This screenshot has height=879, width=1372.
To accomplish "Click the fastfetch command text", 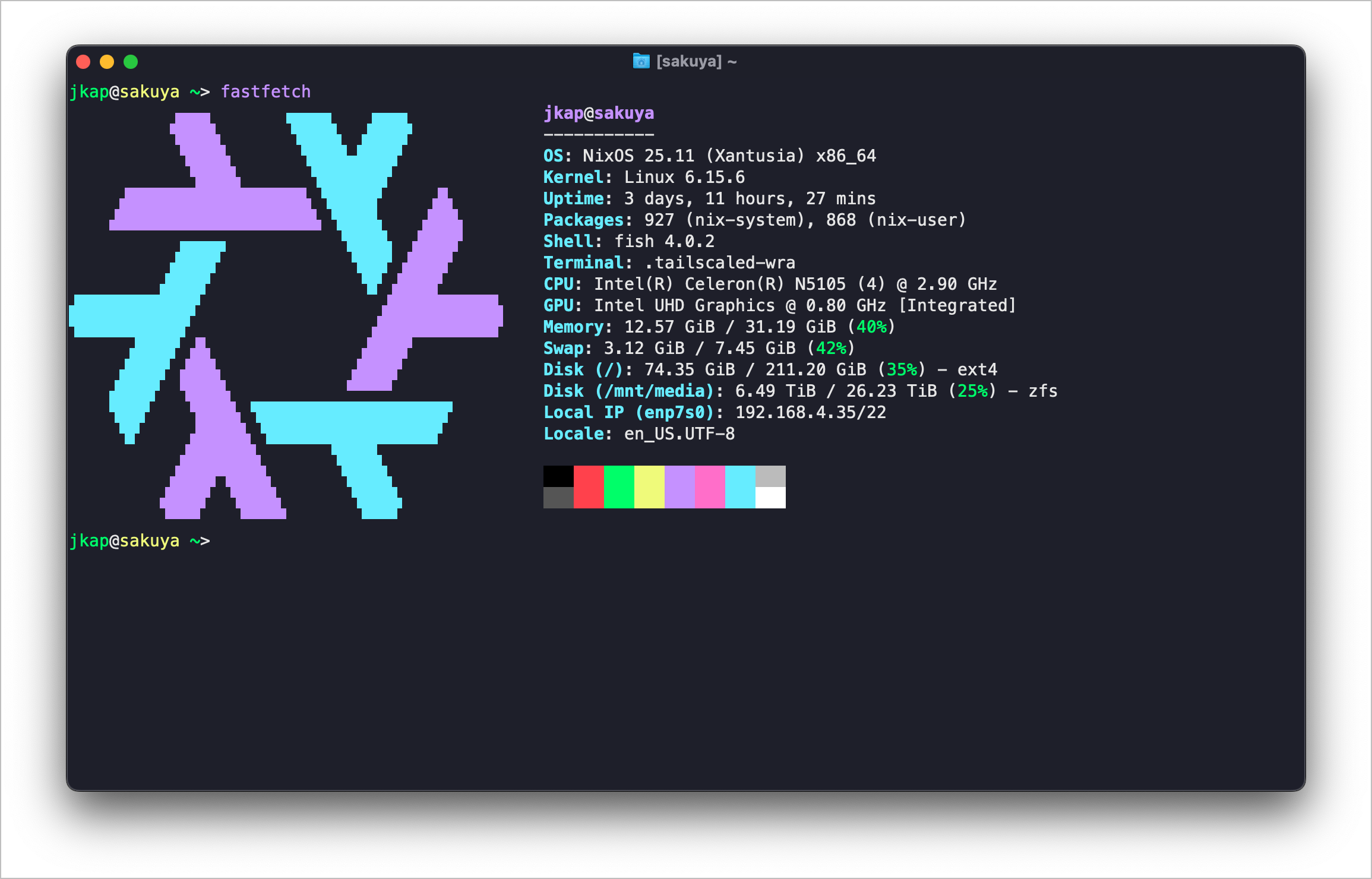I will click(265, 91).
